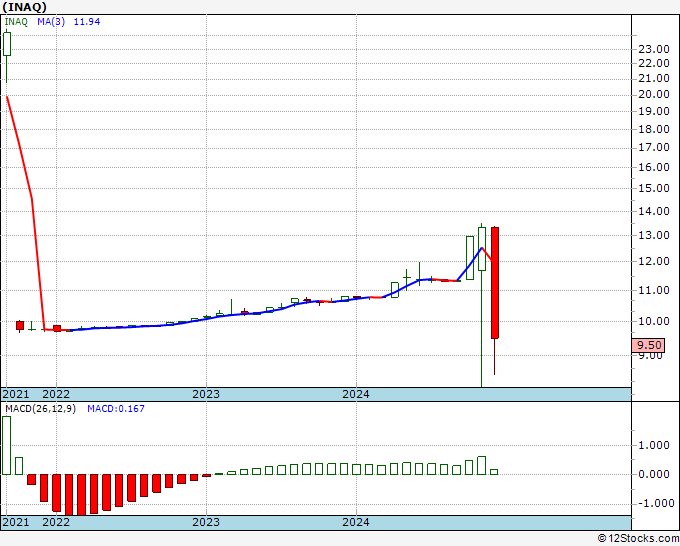Screen dimensions: 680x546
Task: Click the 0.000 MACD axis label
Action: (x=654, y=474)
